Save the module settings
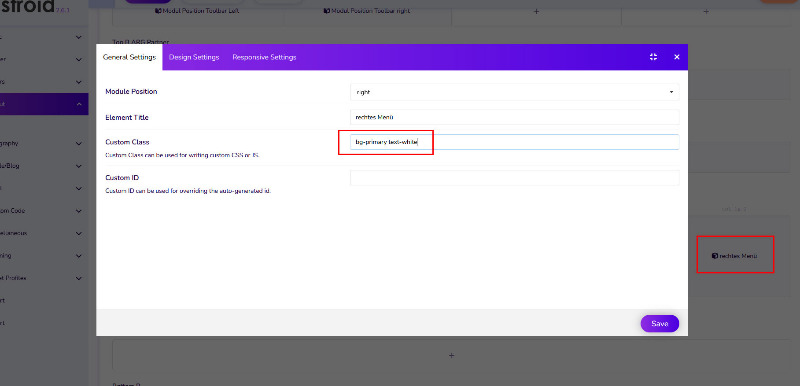Image resolution: width=800 pixels, height=386 pixels. [x=660, y=324]
